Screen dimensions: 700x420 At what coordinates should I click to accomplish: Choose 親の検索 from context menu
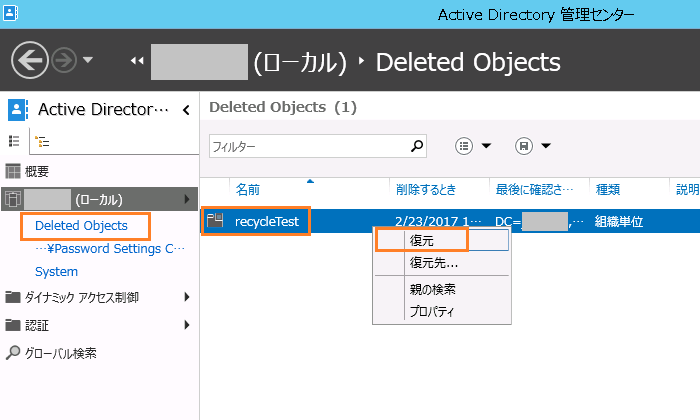tap(433, 289)
